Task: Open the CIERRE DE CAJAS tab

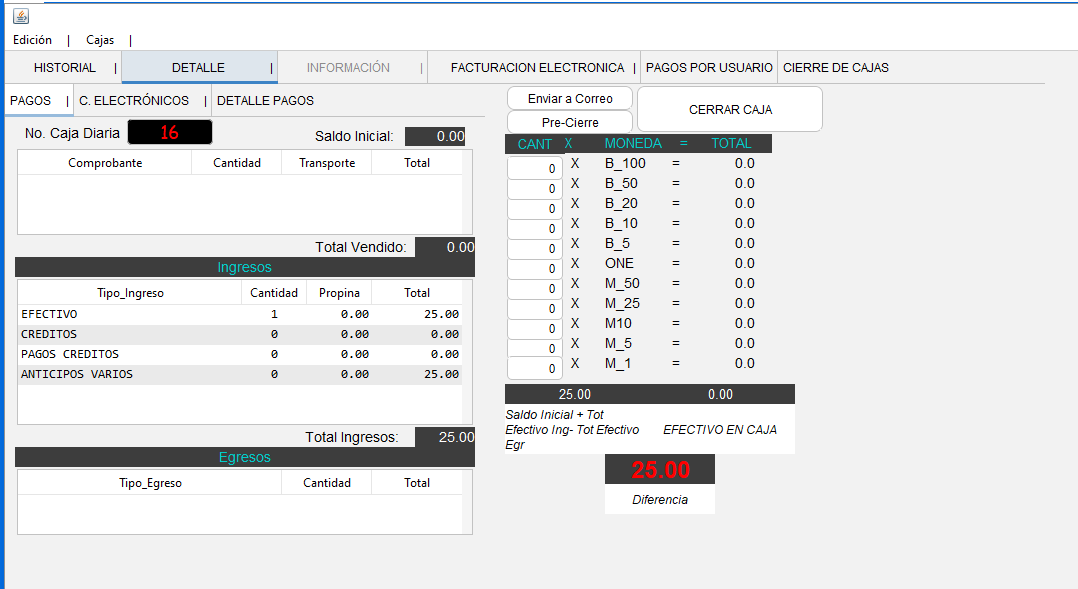Action: tap(836, 68)
